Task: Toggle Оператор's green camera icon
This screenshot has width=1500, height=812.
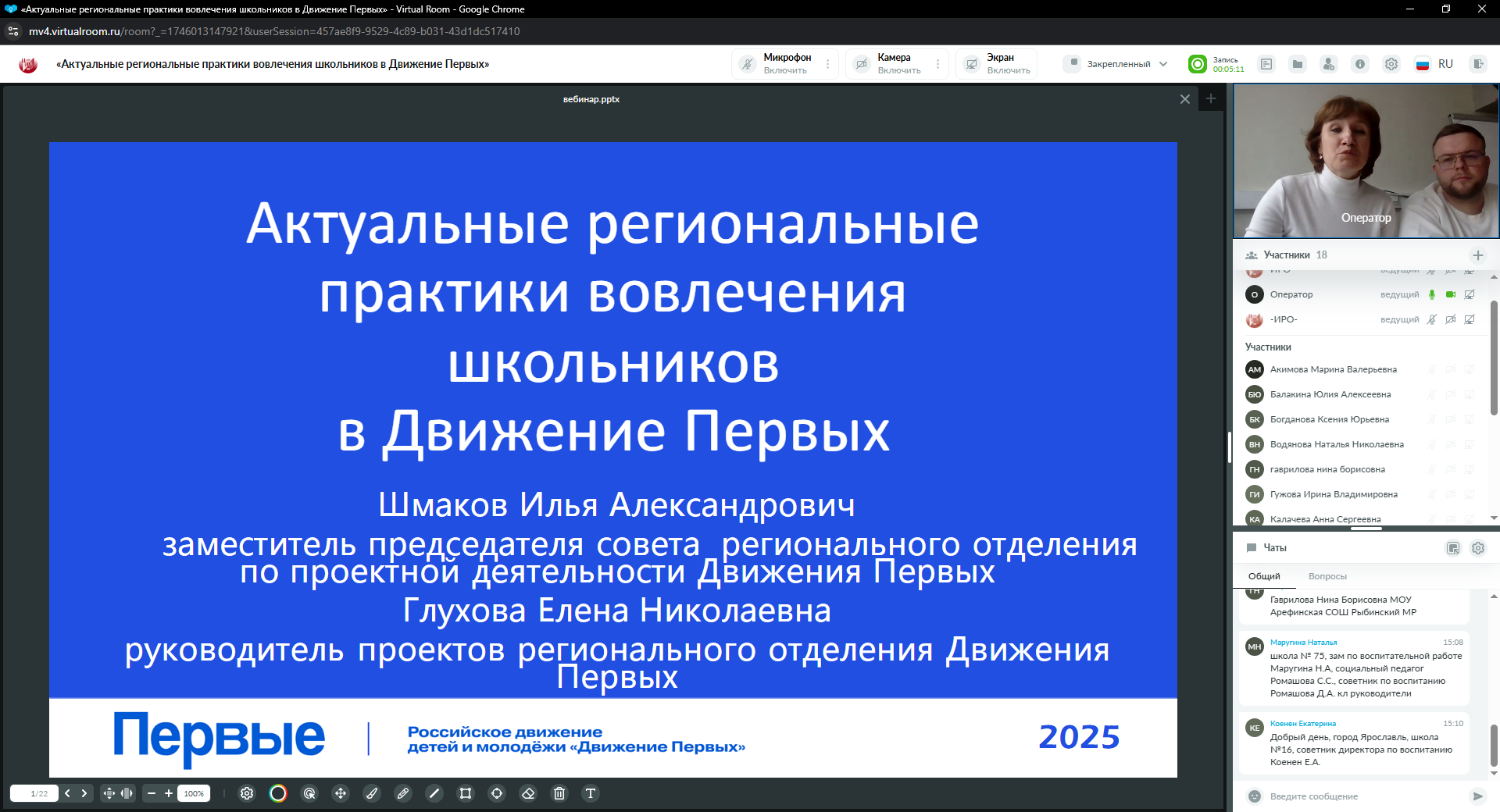Action: (x=1451, y=294)
